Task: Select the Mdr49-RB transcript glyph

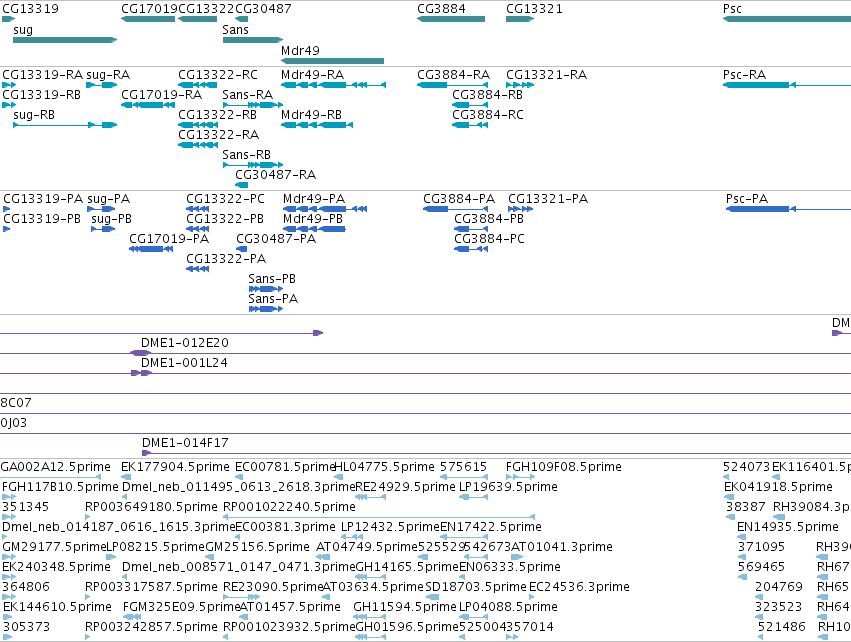Action: pos(317,125)
